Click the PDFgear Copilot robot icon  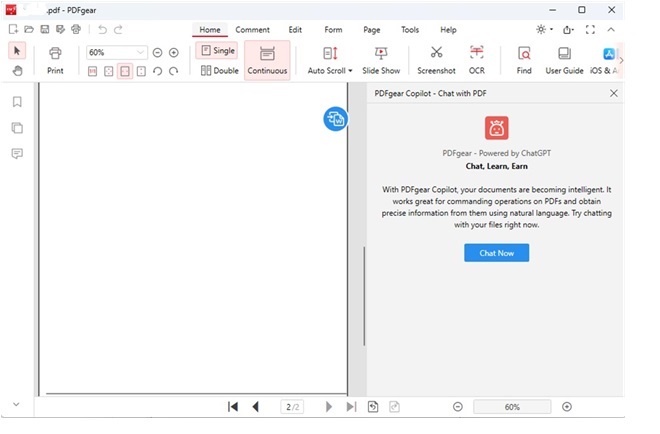(496, 128)
